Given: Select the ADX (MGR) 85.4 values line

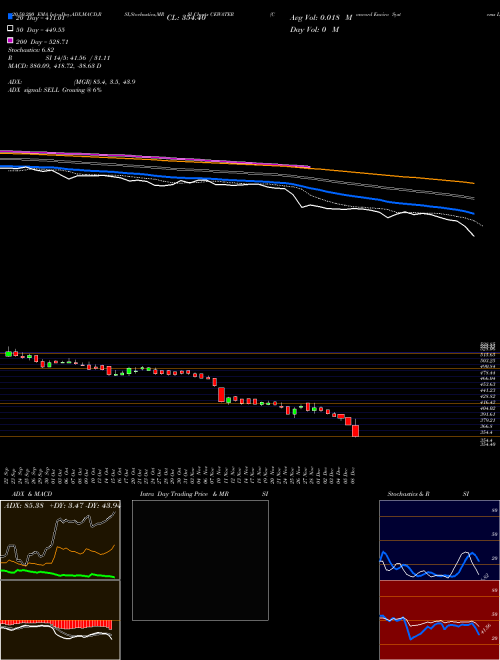Looking at the screenshot, I should pos(72,82).
